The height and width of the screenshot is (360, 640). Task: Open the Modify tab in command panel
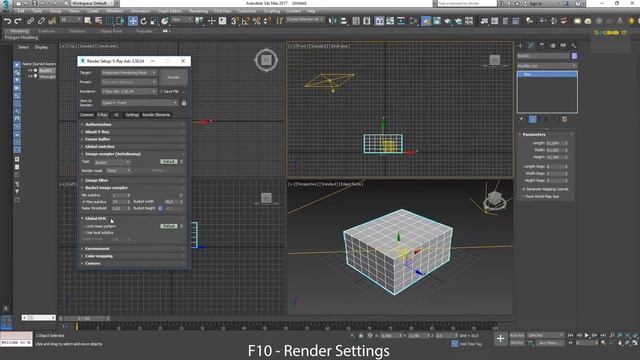531,46
